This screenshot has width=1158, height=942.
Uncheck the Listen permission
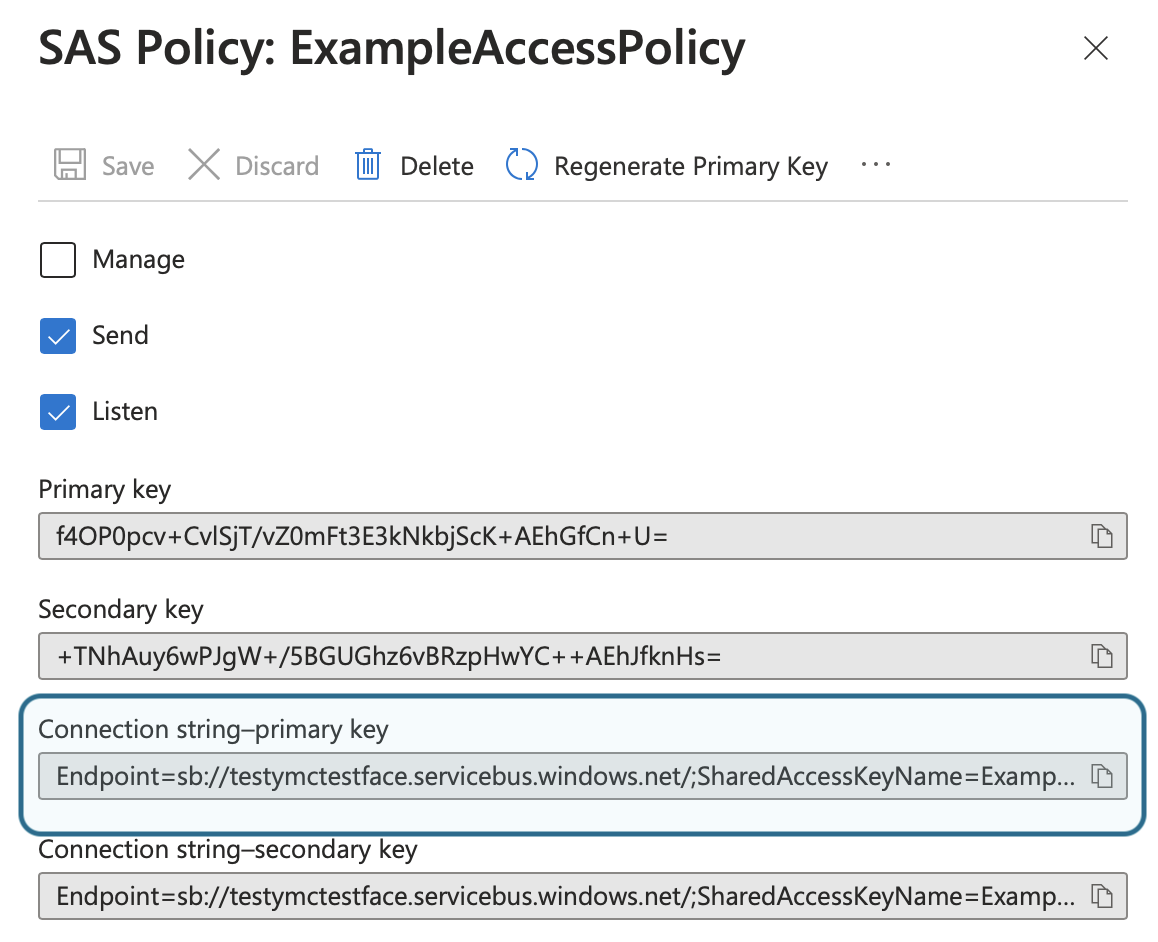point(57,411)
